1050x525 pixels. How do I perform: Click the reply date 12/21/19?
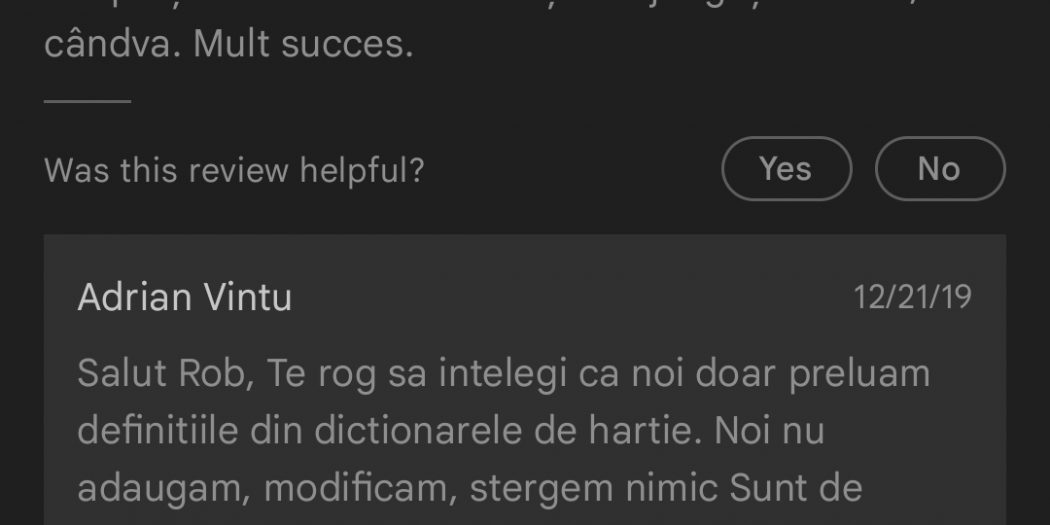point(912,298)
